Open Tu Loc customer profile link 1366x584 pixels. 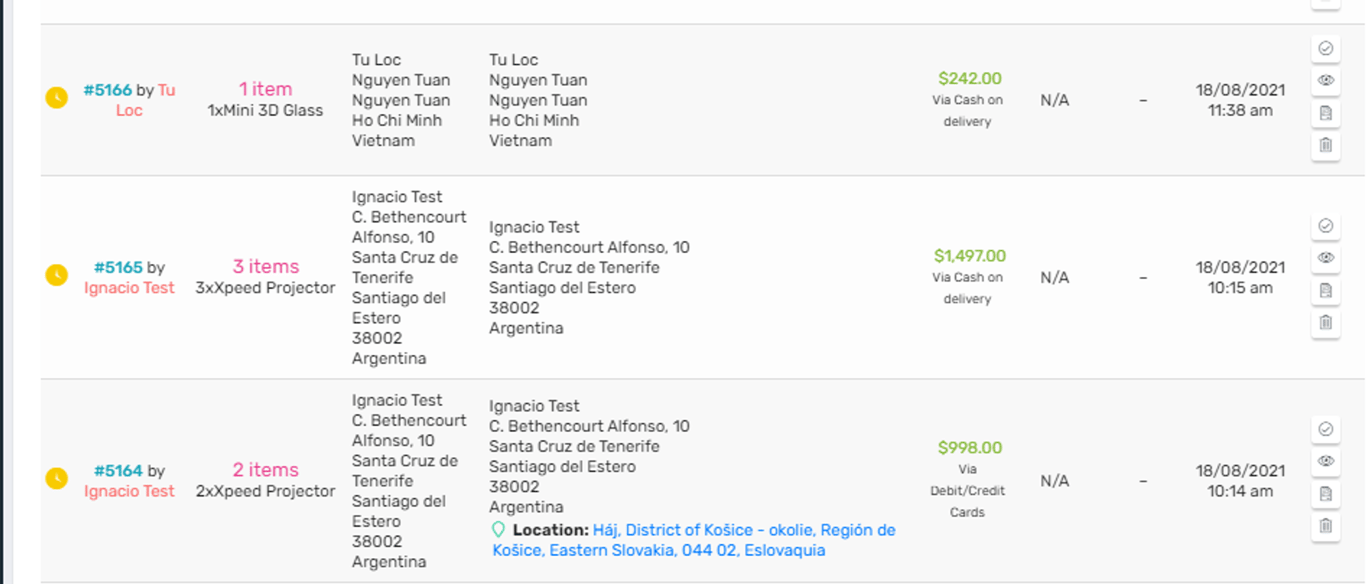(x=146, y=100)
